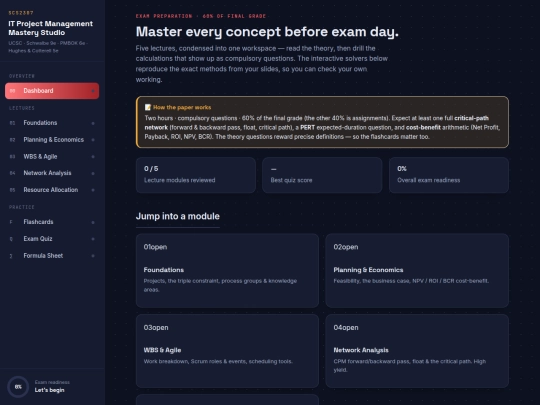Open the Foundations lecture in sidebar
This screenshot has width=540, height=405.
coord(52,123)
